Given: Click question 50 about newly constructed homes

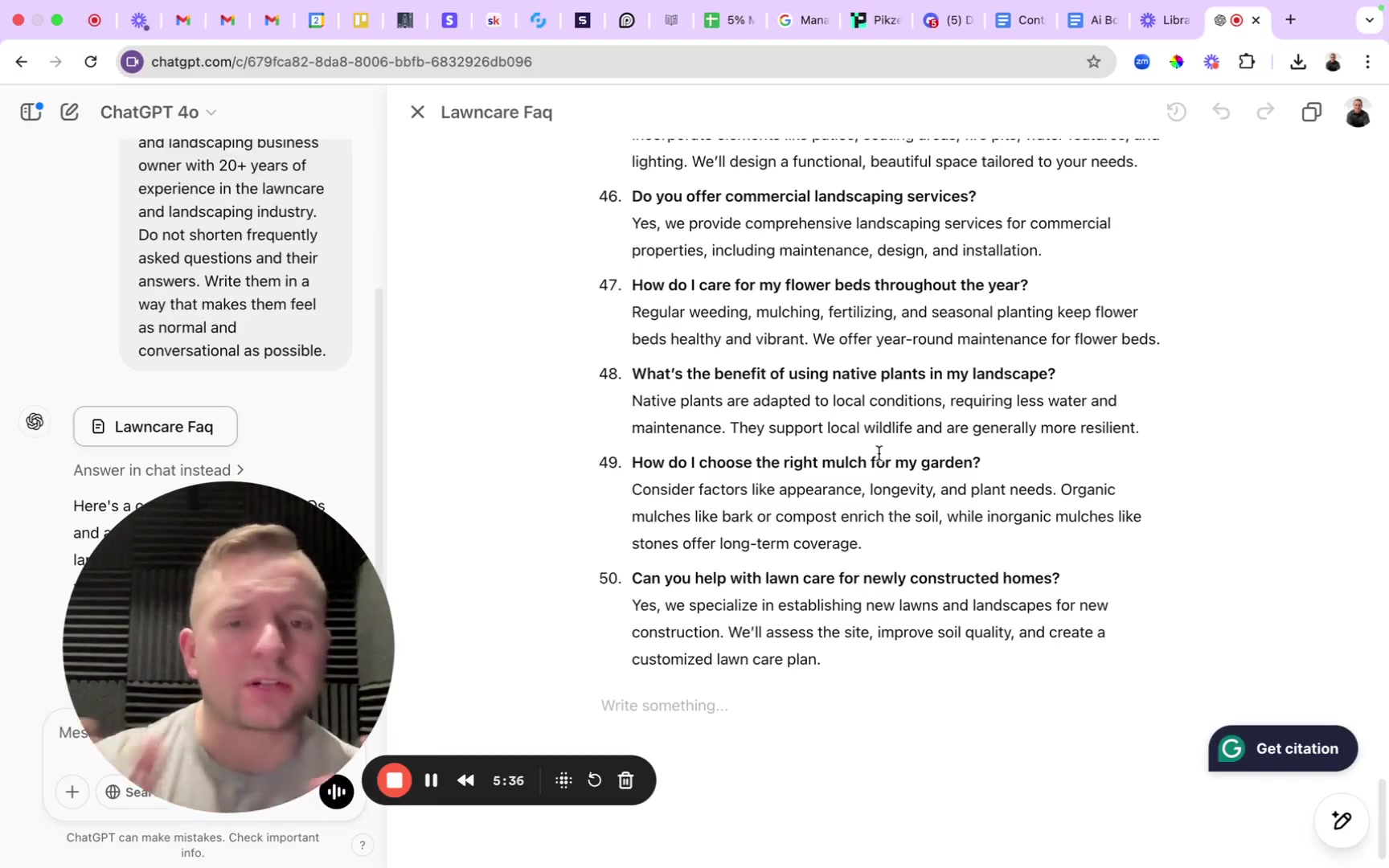Looking at the screenshot, I should tap(846, 578).
